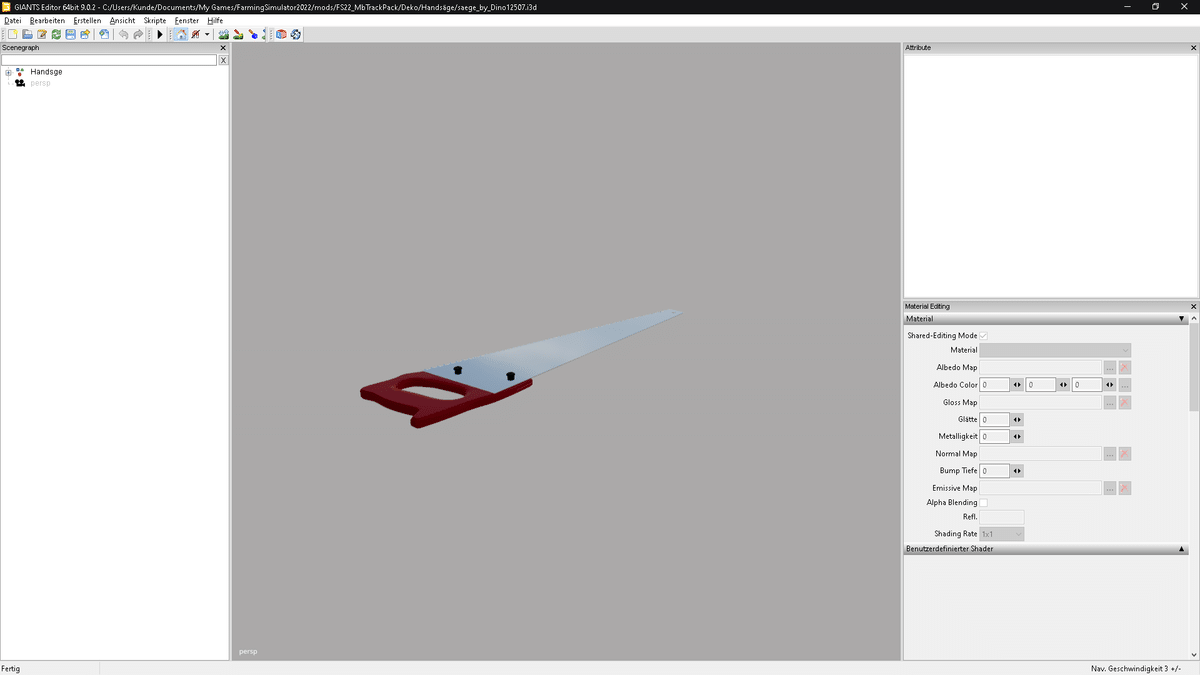
Task: Expand the Benutzerdefinierter Shader section
Action: click(x=1181, y=549)
